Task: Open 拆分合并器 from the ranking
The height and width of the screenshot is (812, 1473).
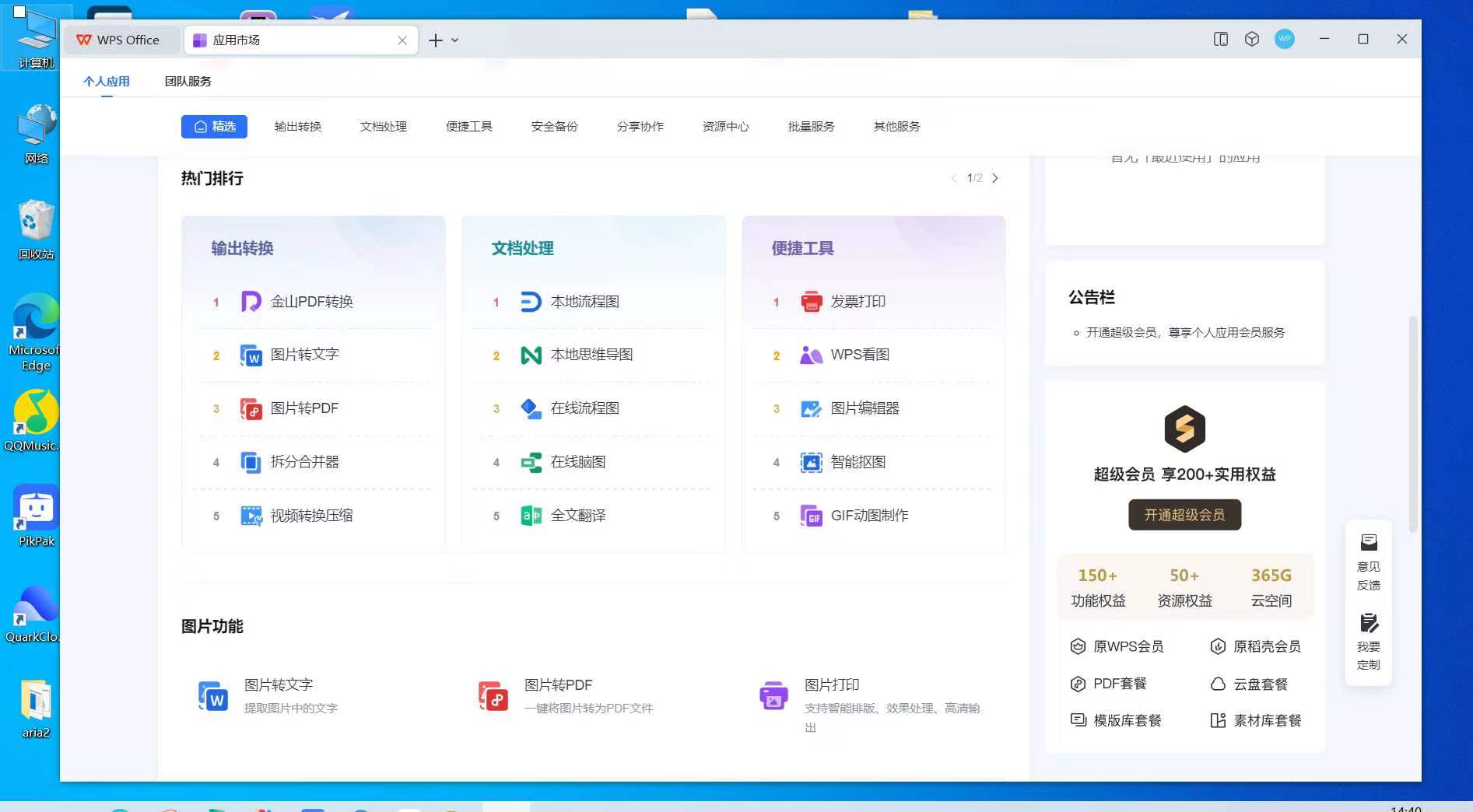Action: [250, 462]
